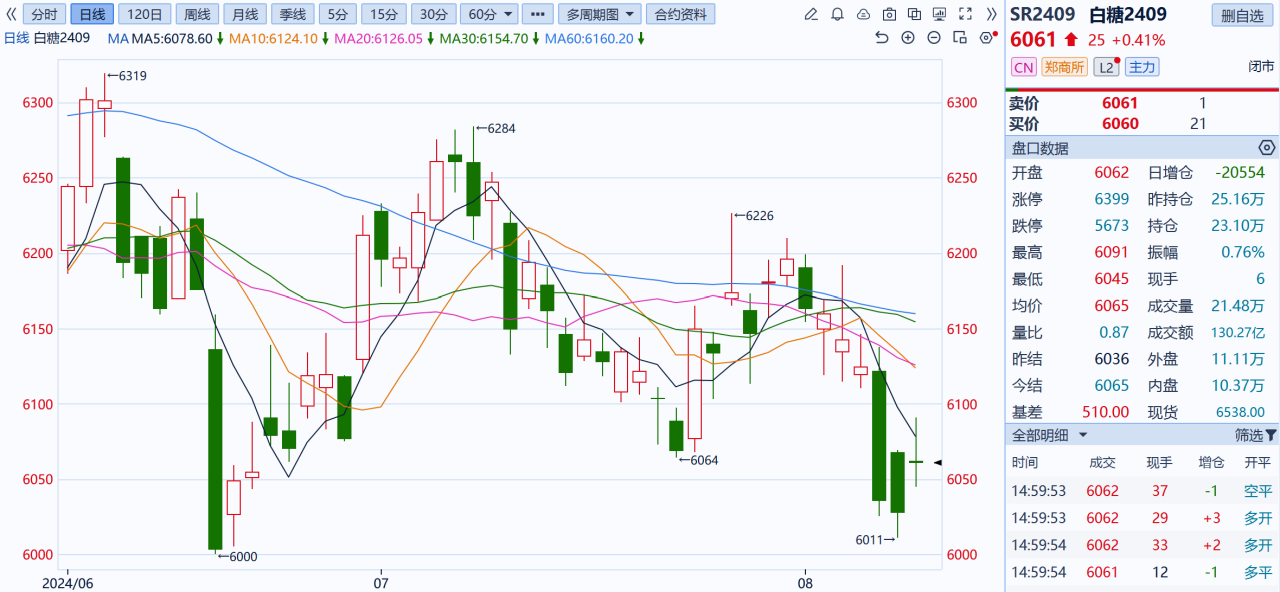
Task: Expand the 全部明细 dropdown
Action: click(1050, 435)
